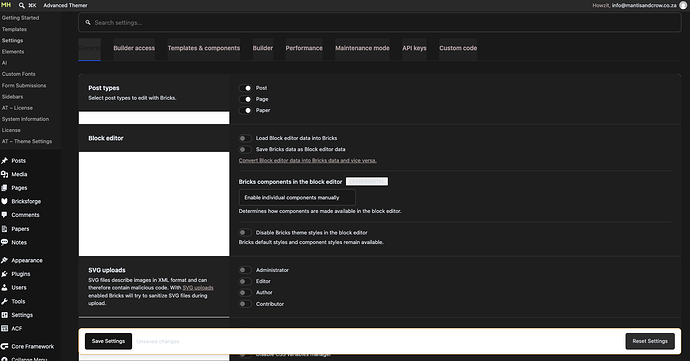Open AT – Theme Settings submenu item

[27, 142]
